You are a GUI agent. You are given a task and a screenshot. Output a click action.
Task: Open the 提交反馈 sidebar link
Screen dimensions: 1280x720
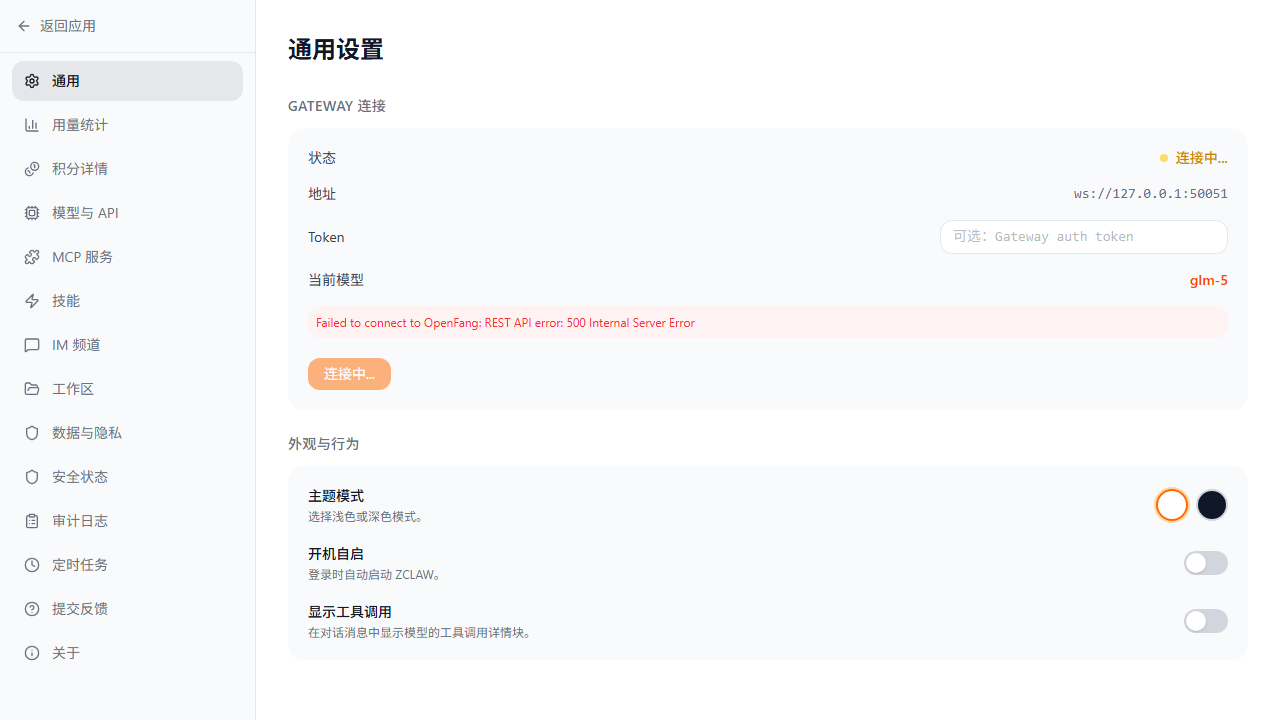coord(80,609)
